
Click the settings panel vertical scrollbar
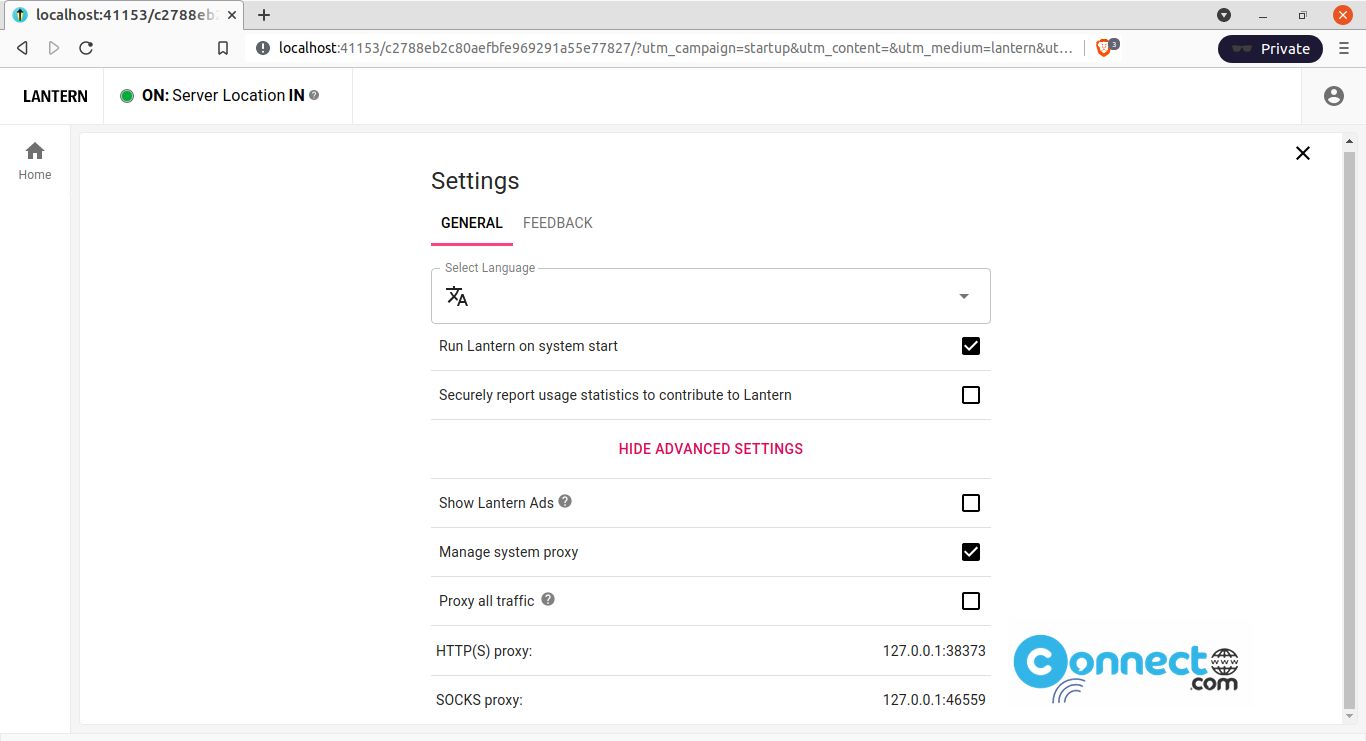point(1349,430)
